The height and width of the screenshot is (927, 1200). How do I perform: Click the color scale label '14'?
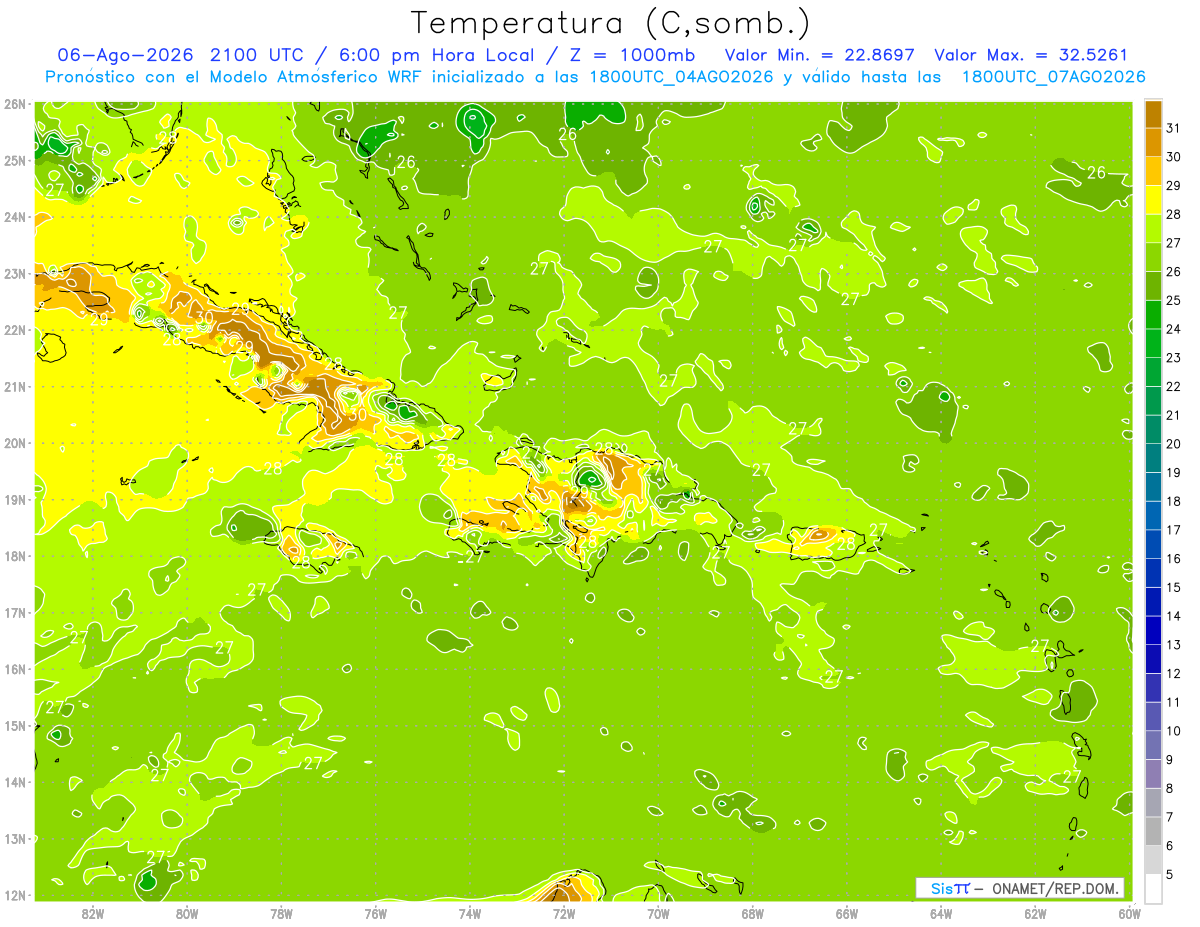[1174, 616]
